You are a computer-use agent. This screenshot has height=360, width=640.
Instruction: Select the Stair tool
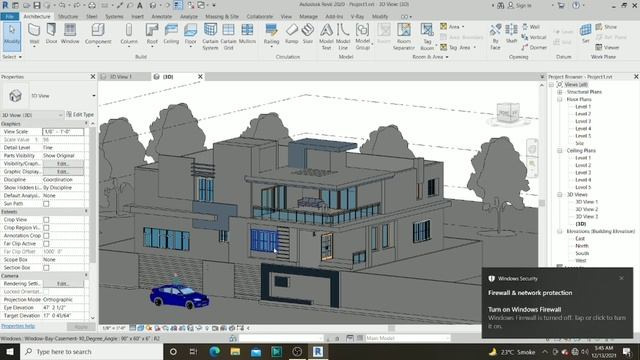click(308, 33)
